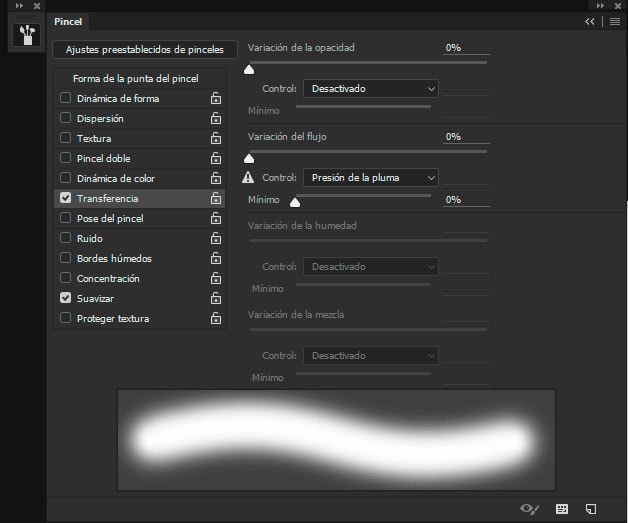This screenshot has width=628, height=523.
Task: Open the Pincel panel options menu
Action: 615,22
